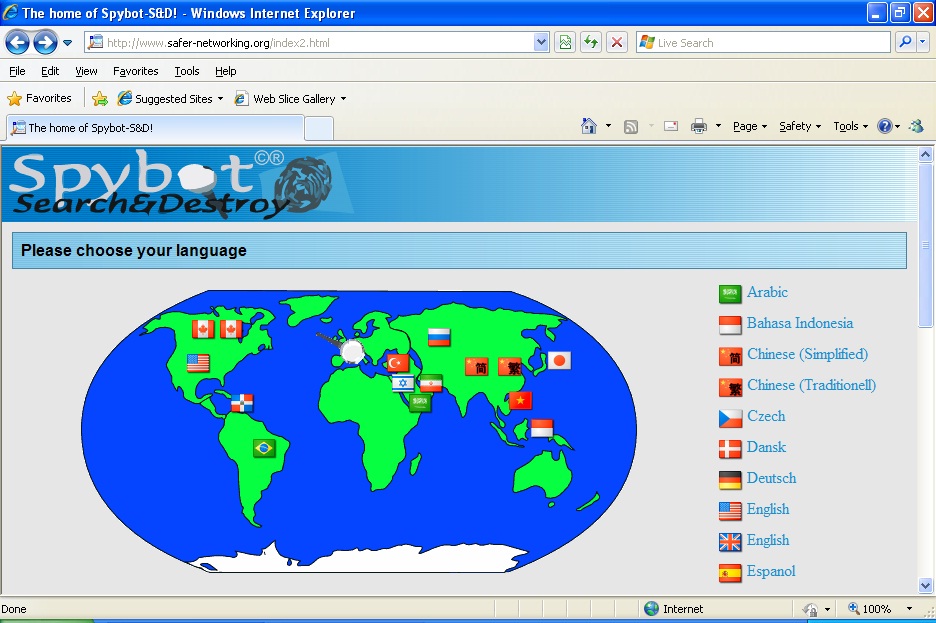Expand the Print options dropdown arrow
This screenshot has width=936, height=623.
click(x=718, y=126)
